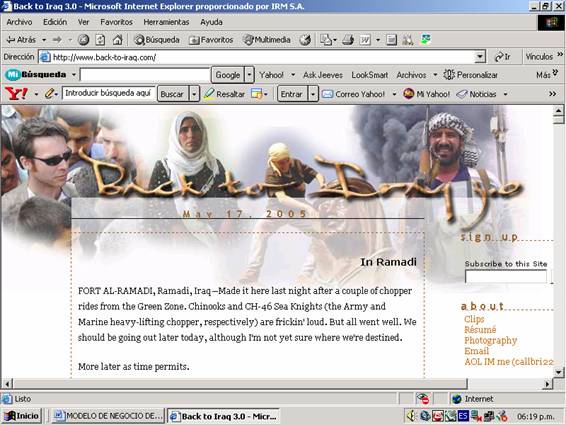Viewport: 566px width, 425px height.
Task: Expand the address bar dropdown arrow
Action: 480,57
